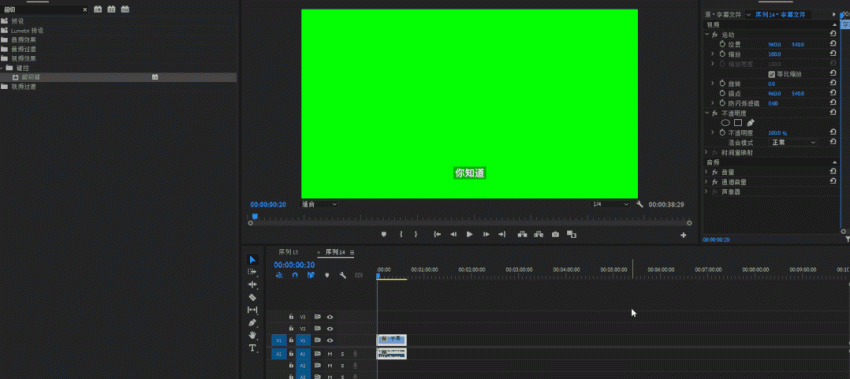Viewport: 850px width, 379px height.
Task: Click the ellipse mask tool under opacity
Action: coord(725,123)
